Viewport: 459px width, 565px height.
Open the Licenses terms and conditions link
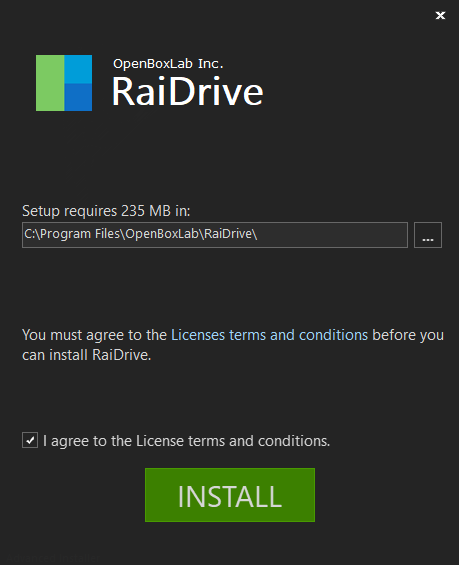pos(269,335)
